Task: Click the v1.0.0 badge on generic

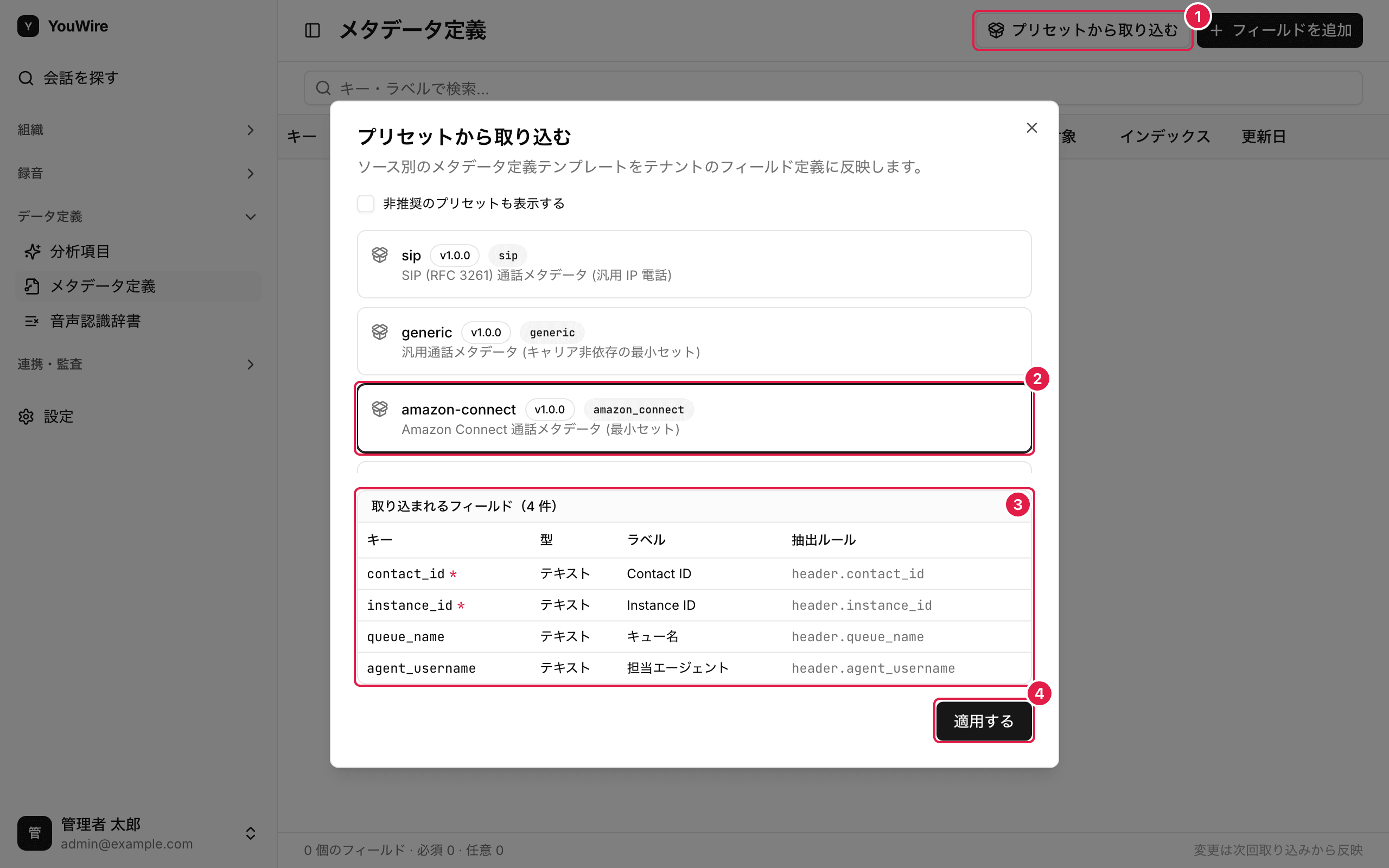Action: click(x=486, y=333)
